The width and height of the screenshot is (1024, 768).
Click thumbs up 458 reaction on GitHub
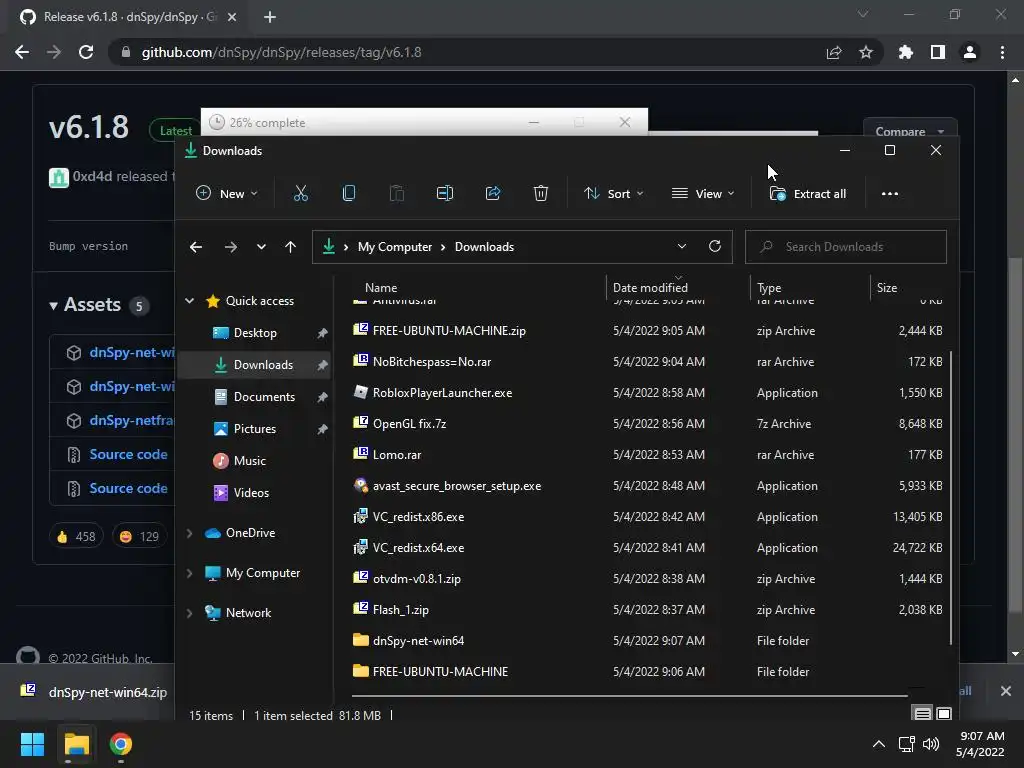click(76, 536)
